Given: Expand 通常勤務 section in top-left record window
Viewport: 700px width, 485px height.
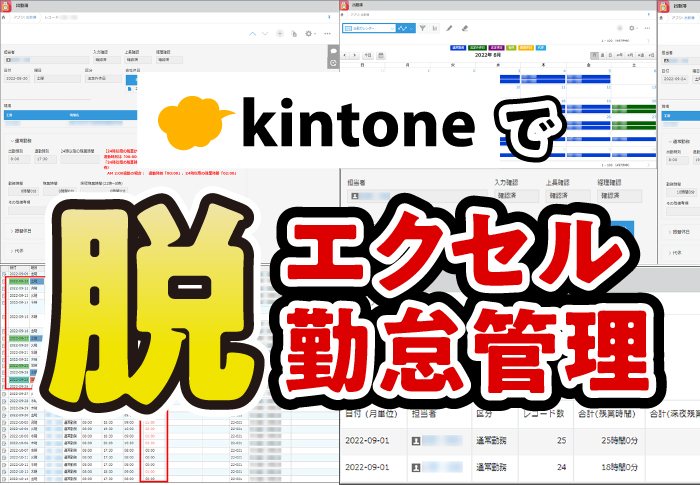Looking at the screenshot, I should point(21,141).
